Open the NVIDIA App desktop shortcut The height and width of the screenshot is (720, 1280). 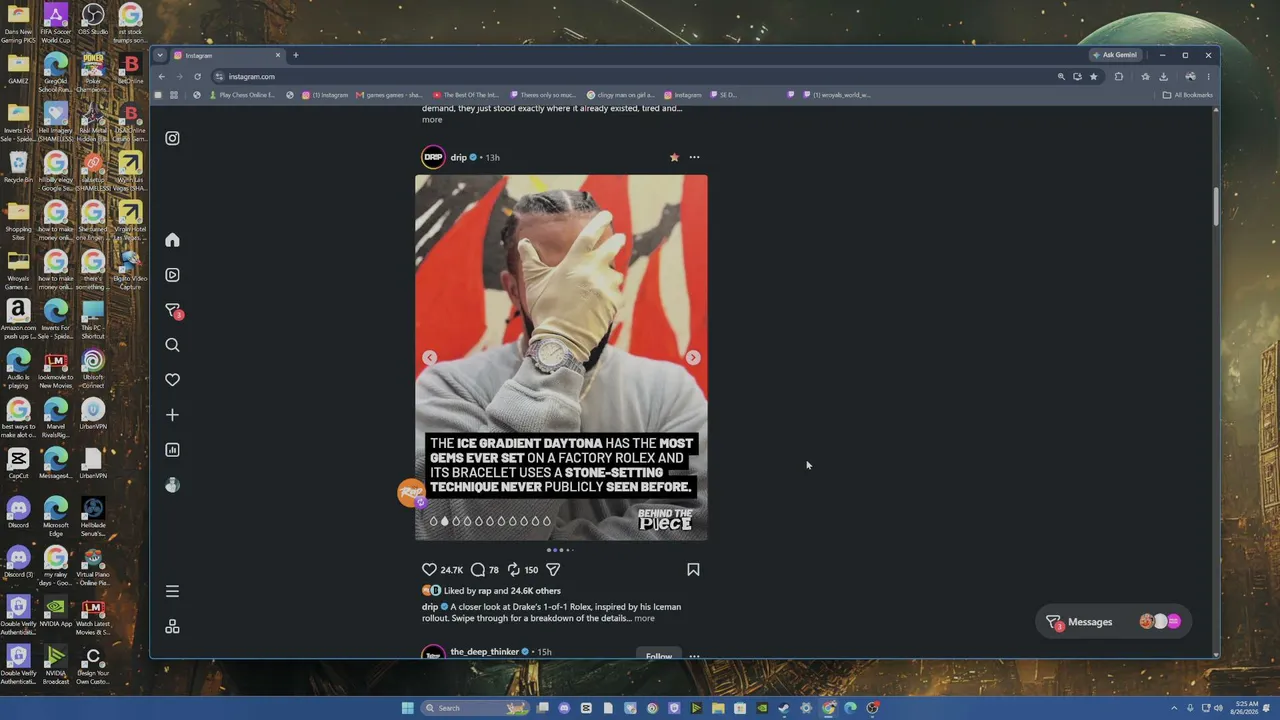[x=56, y=611]
